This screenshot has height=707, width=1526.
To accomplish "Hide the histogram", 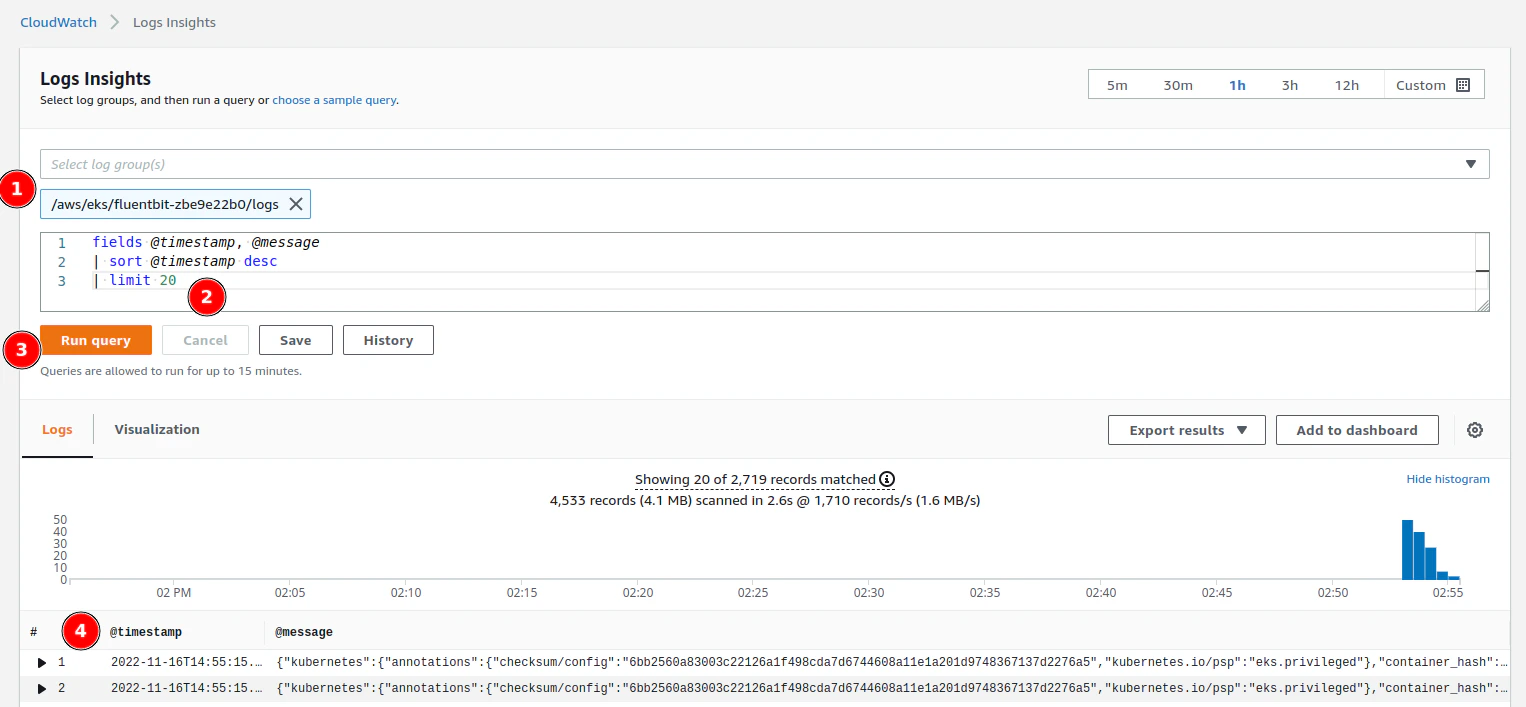I will pos(1448,479).
